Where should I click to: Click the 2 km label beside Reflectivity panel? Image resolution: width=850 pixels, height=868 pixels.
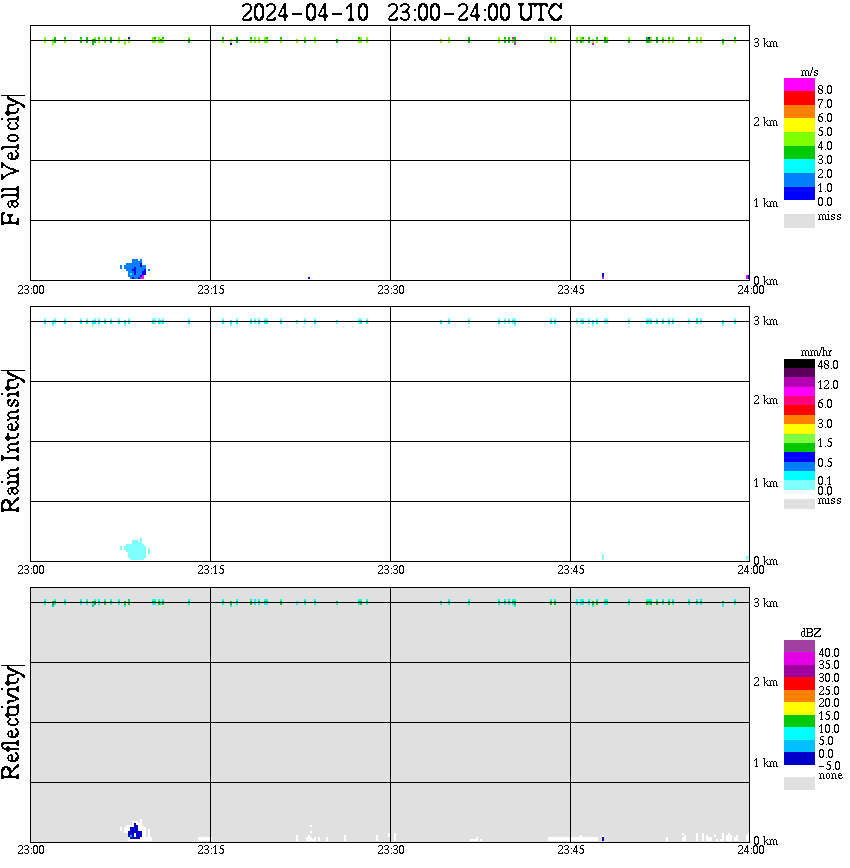[766, 681]
